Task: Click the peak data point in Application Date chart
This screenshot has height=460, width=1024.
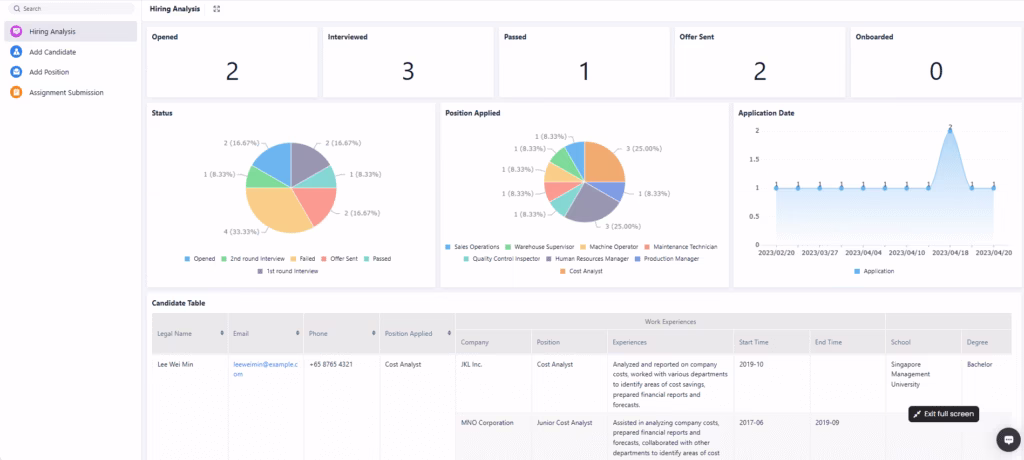Action: 950,128
